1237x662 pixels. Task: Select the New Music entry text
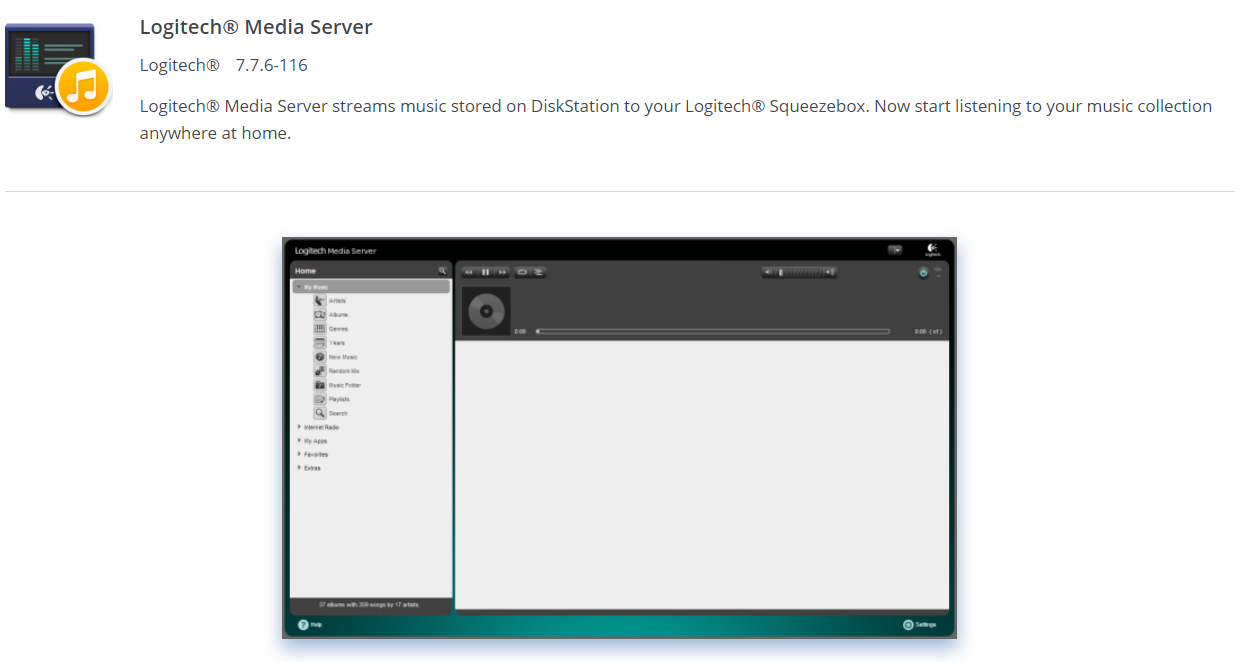pyautogui.click(x=343, y=357)
